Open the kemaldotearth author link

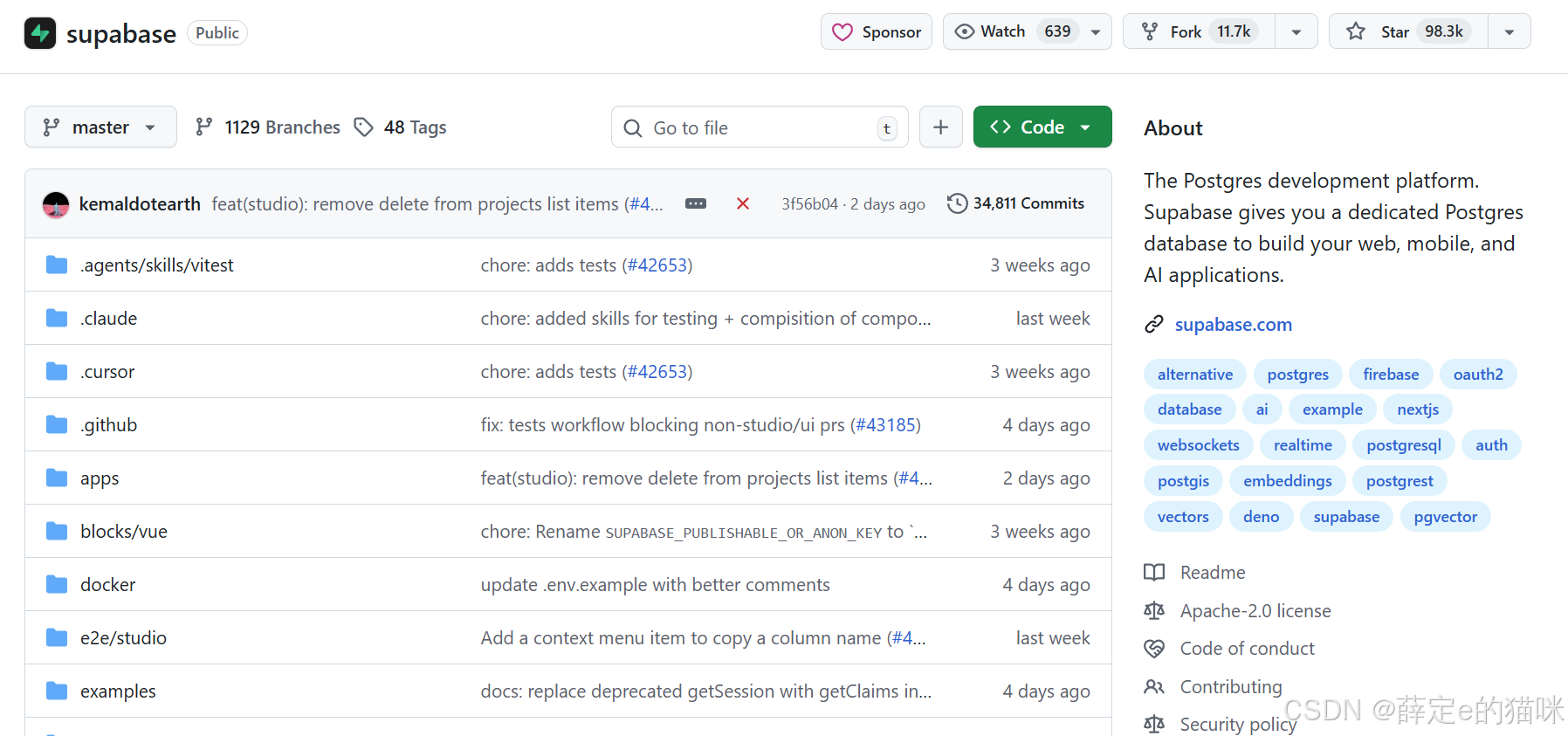pos(140,204)
